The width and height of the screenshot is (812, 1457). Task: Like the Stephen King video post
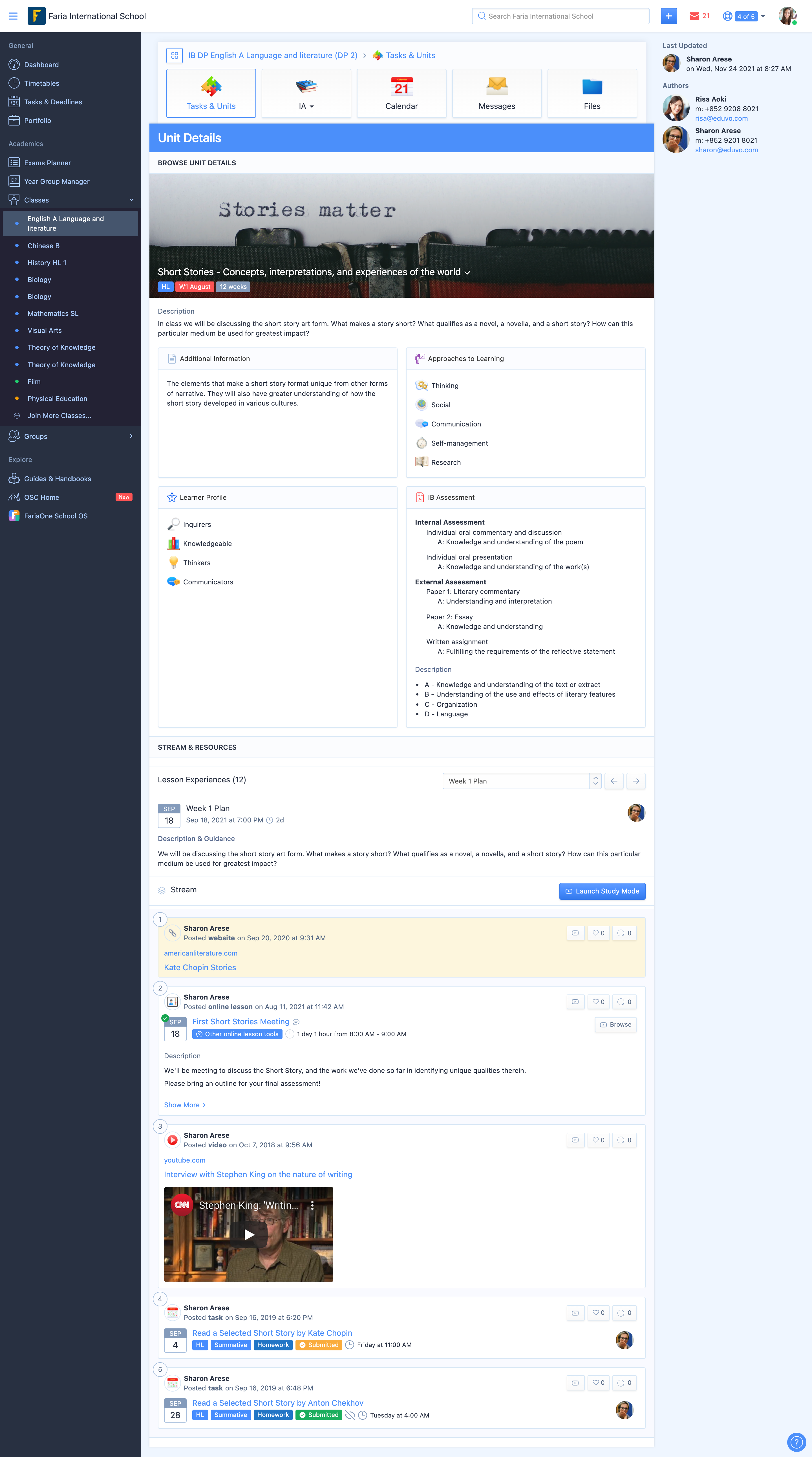598,1140
